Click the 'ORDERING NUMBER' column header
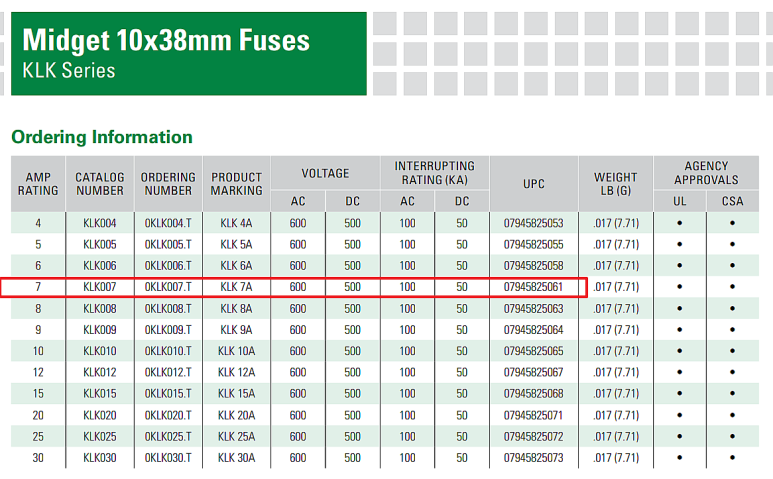Viewport: 773px width, 479px height. pyautogui.click(x=168, y=184)
